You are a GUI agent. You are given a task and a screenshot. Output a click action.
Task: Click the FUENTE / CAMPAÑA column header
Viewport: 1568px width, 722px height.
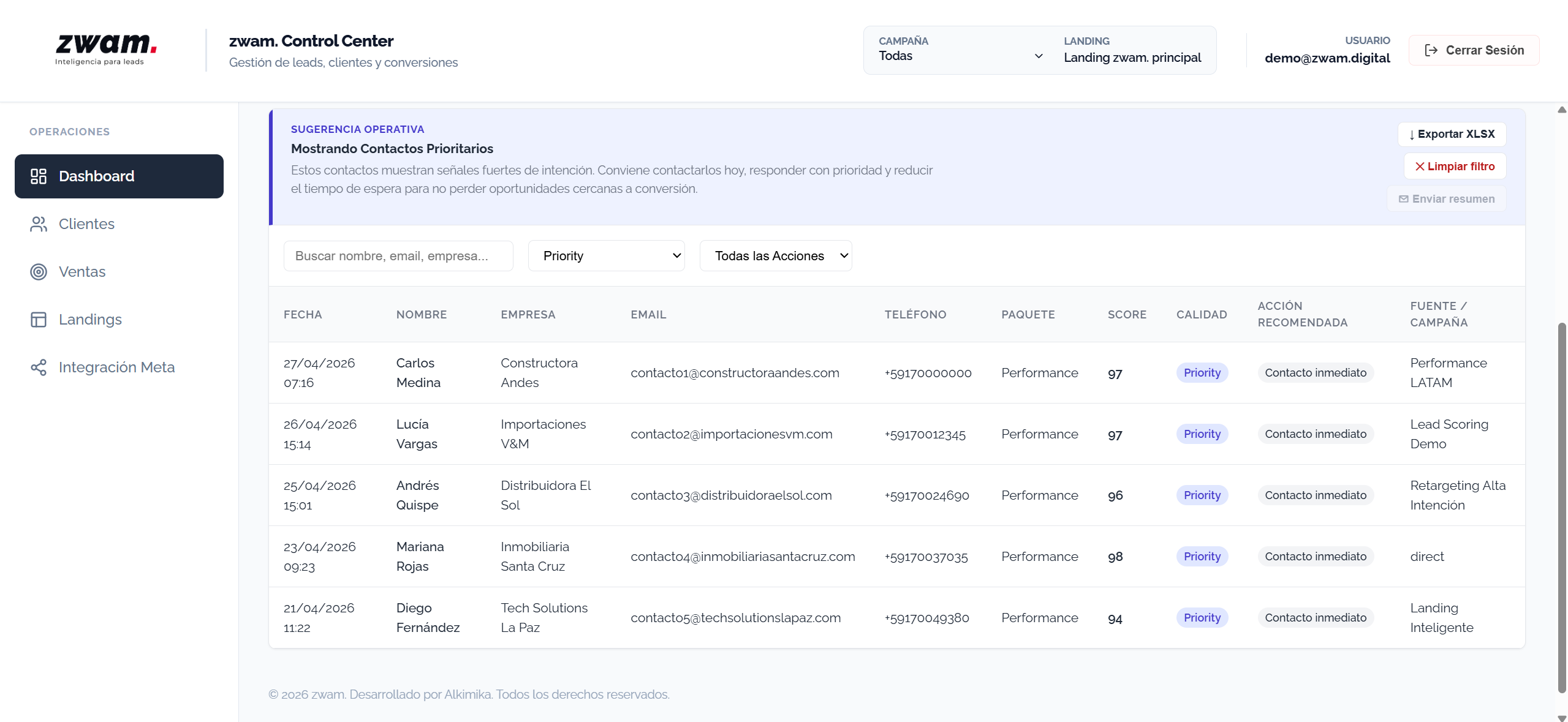[1439, 314]
